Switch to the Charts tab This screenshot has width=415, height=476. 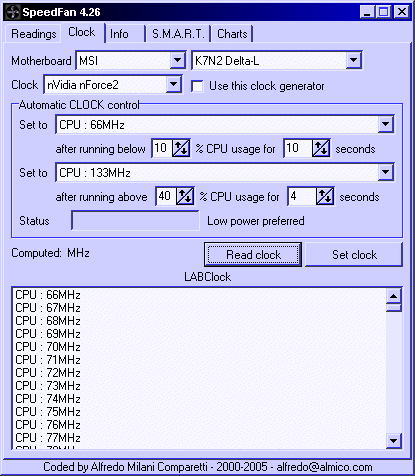tap(232, 34)
